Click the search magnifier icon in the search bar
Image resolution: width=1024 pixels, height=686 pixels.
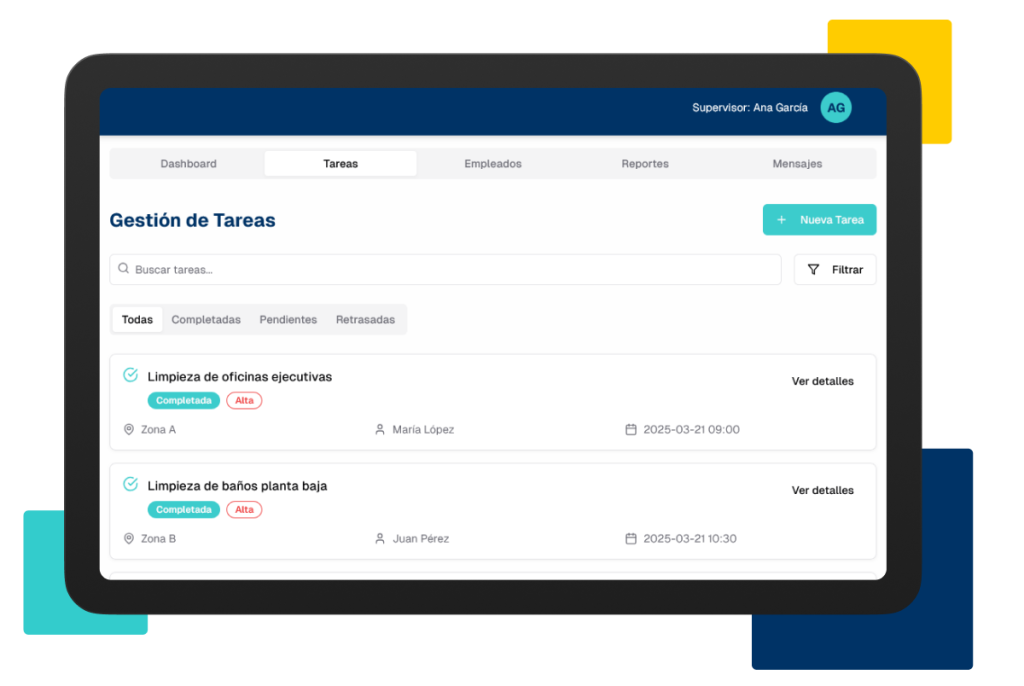(123, 269)
